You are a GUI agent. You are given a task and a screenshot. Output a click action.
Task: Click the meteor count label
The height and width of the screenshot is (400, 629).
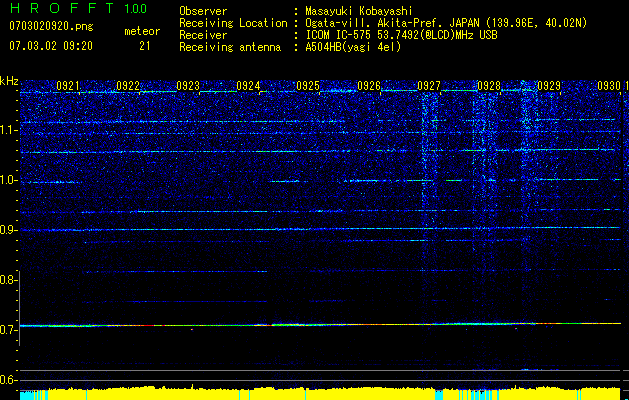click(142, 31)
